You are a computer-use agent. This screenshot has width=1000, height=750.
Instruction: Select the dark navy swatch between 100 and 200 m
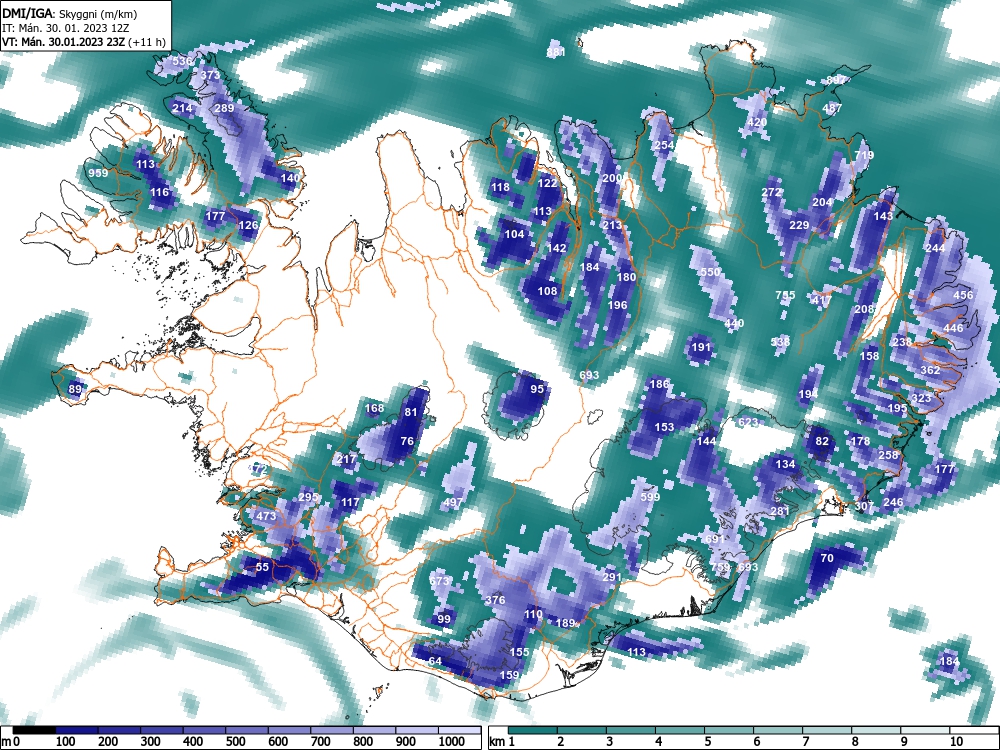[76, 730]
